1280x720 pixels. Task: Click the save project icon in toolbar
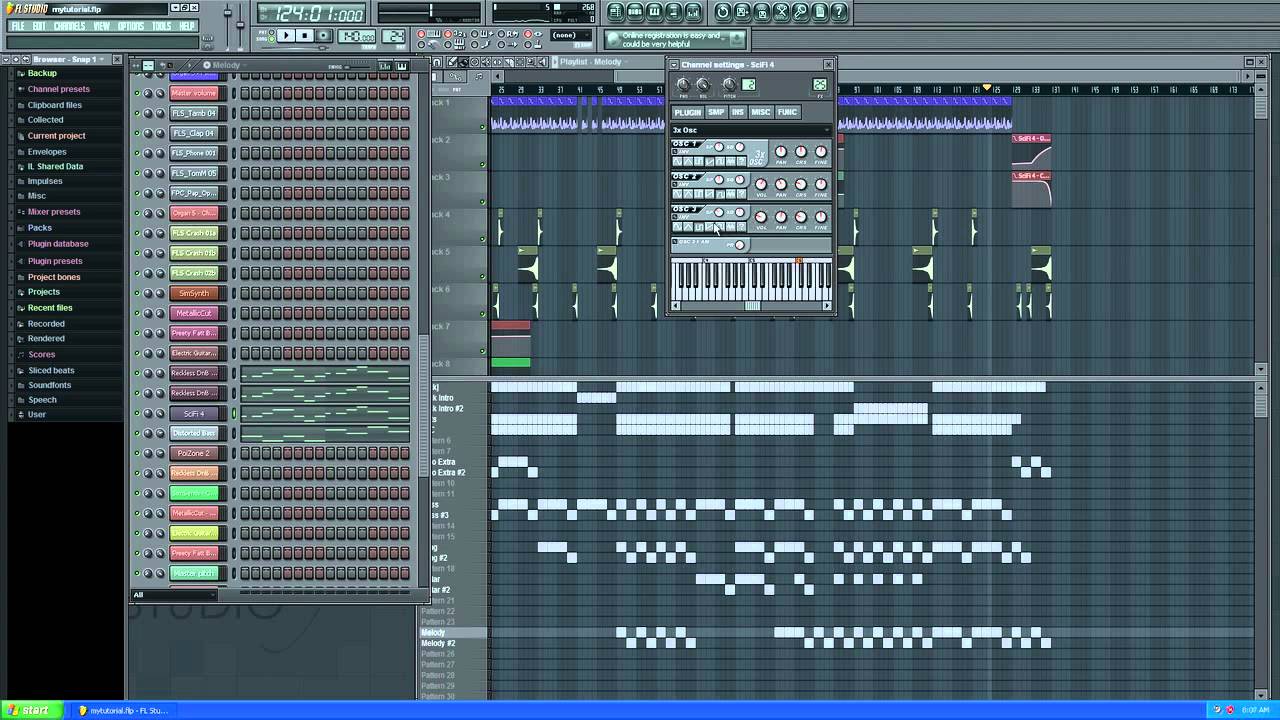742,12
